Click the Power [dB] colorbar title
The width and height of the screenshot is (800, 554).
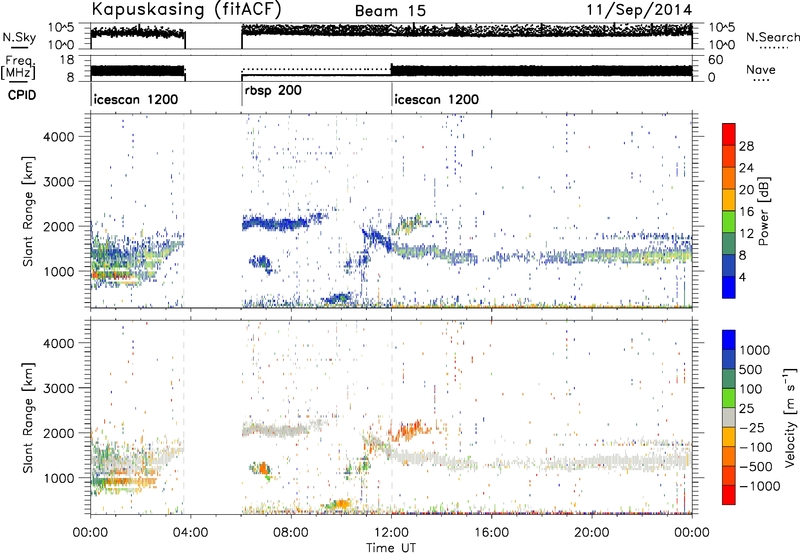click(763, 211)
